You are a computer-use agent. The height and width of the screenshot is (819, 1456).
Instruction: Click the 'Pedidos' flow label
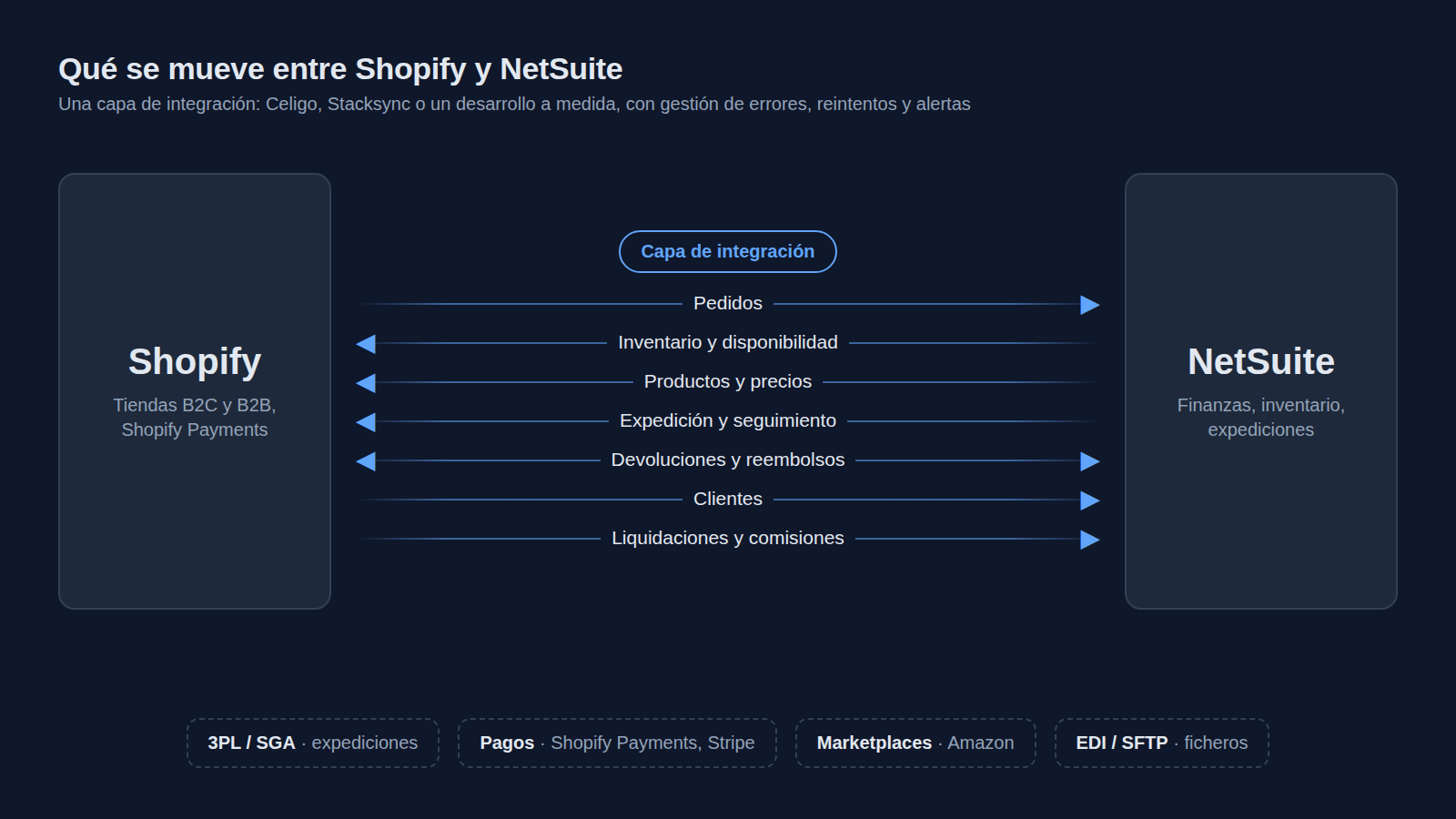tap(728, 303)
